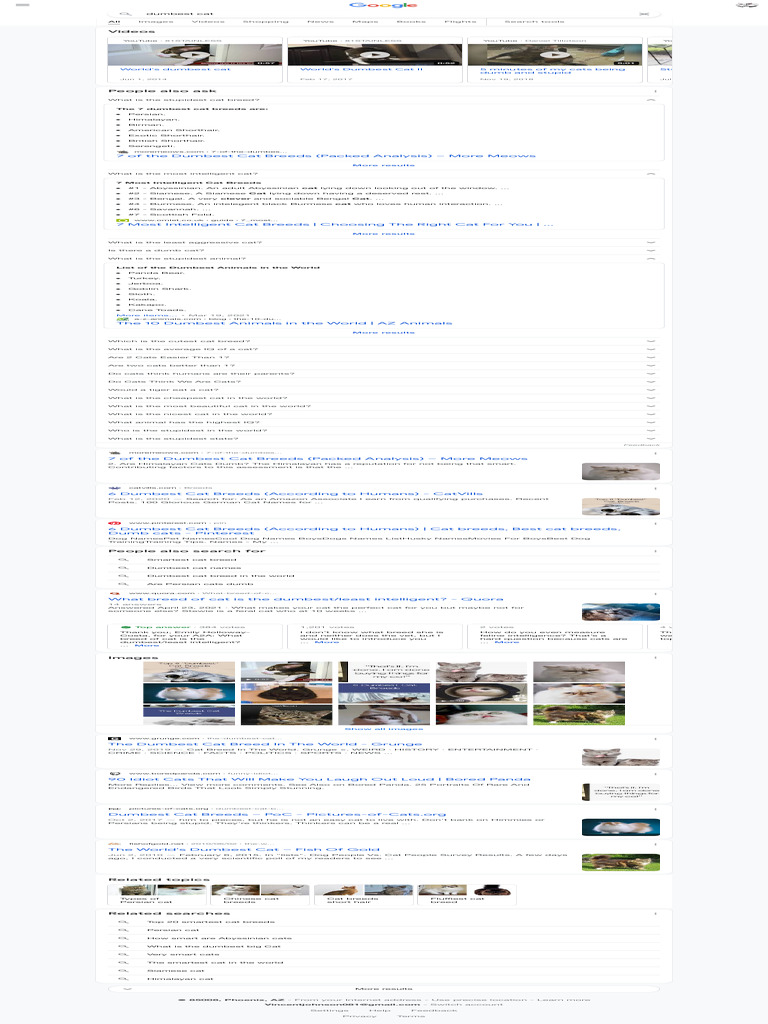The height and width of the screenshot is (1024, 768).
Task: Click the search magnifier icon in search bar
Action: point(125,13)
